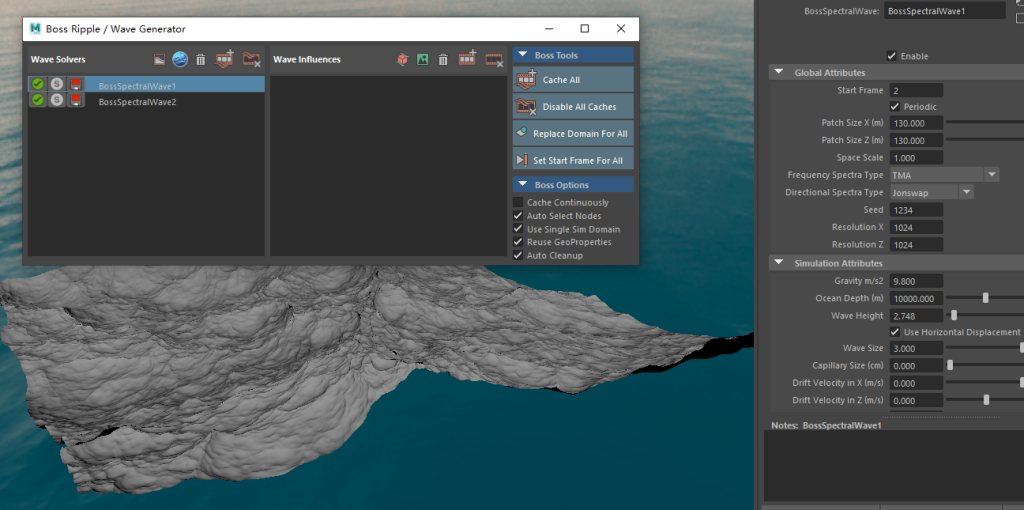Toggle the Periodic checkbox
This screenshot has width=1024, height=510.
(x=895, y=106)
